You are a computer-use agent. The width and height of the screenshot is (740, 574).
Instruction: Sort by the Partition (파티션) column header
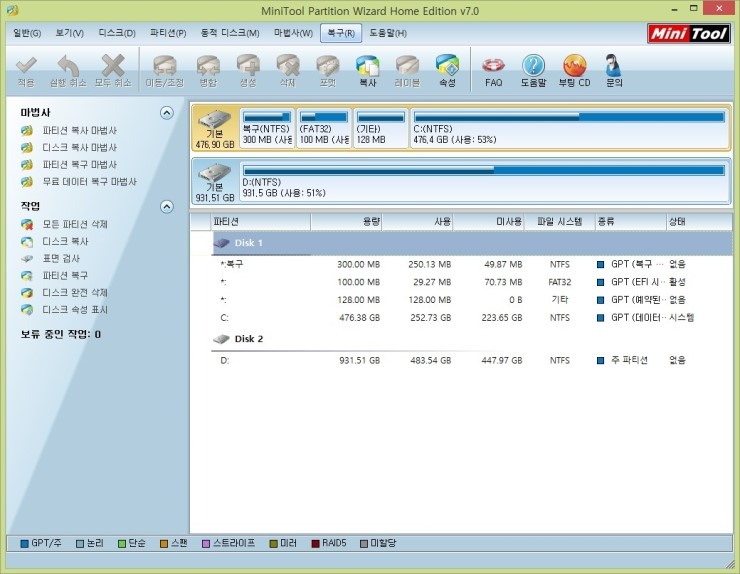coord(261,221)
